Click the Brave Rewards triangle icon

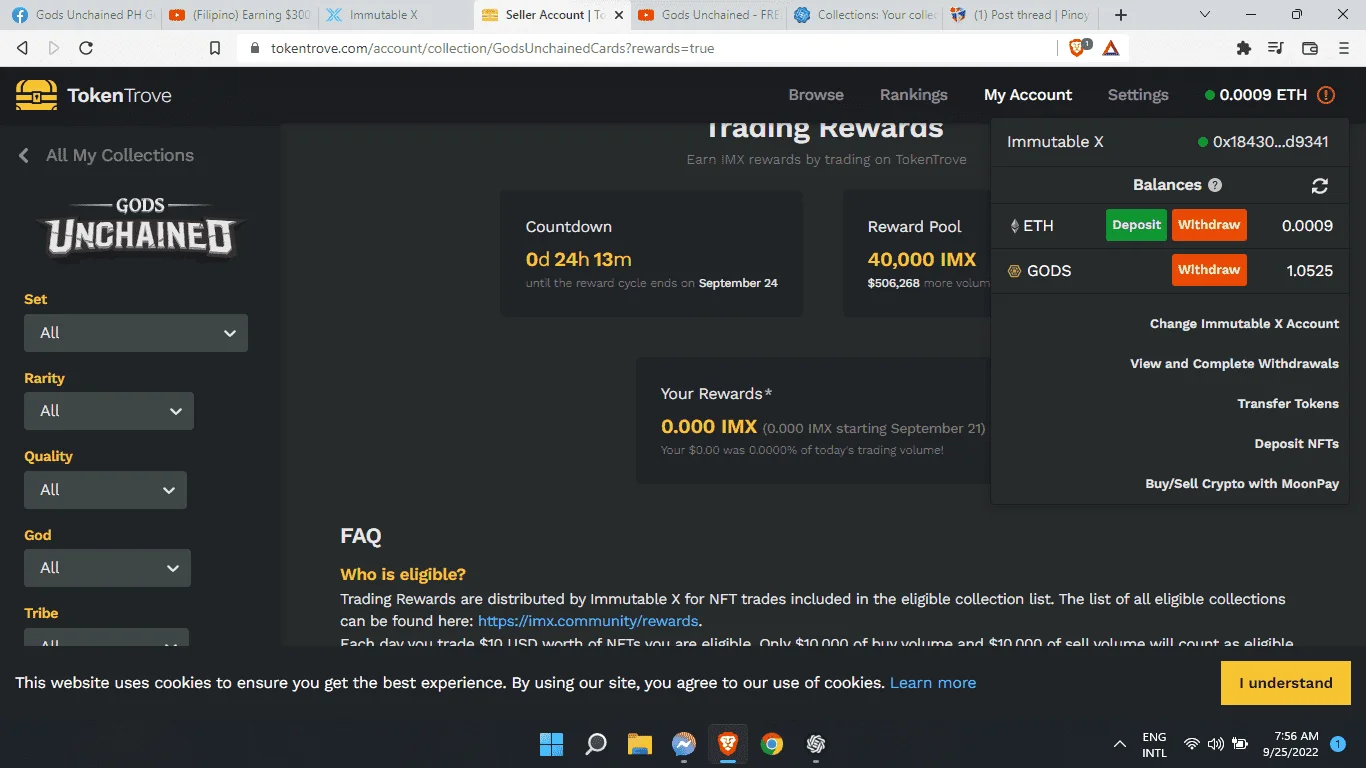1111,47
